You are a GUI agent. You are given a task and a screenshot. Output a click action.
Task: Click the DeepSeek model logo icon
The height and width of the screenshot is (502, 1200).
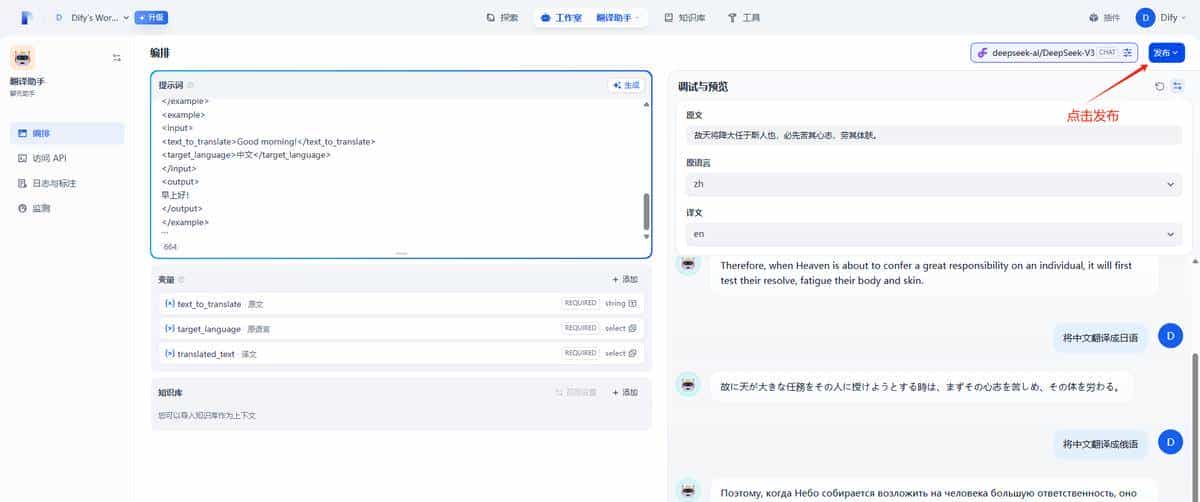(984, 52)
